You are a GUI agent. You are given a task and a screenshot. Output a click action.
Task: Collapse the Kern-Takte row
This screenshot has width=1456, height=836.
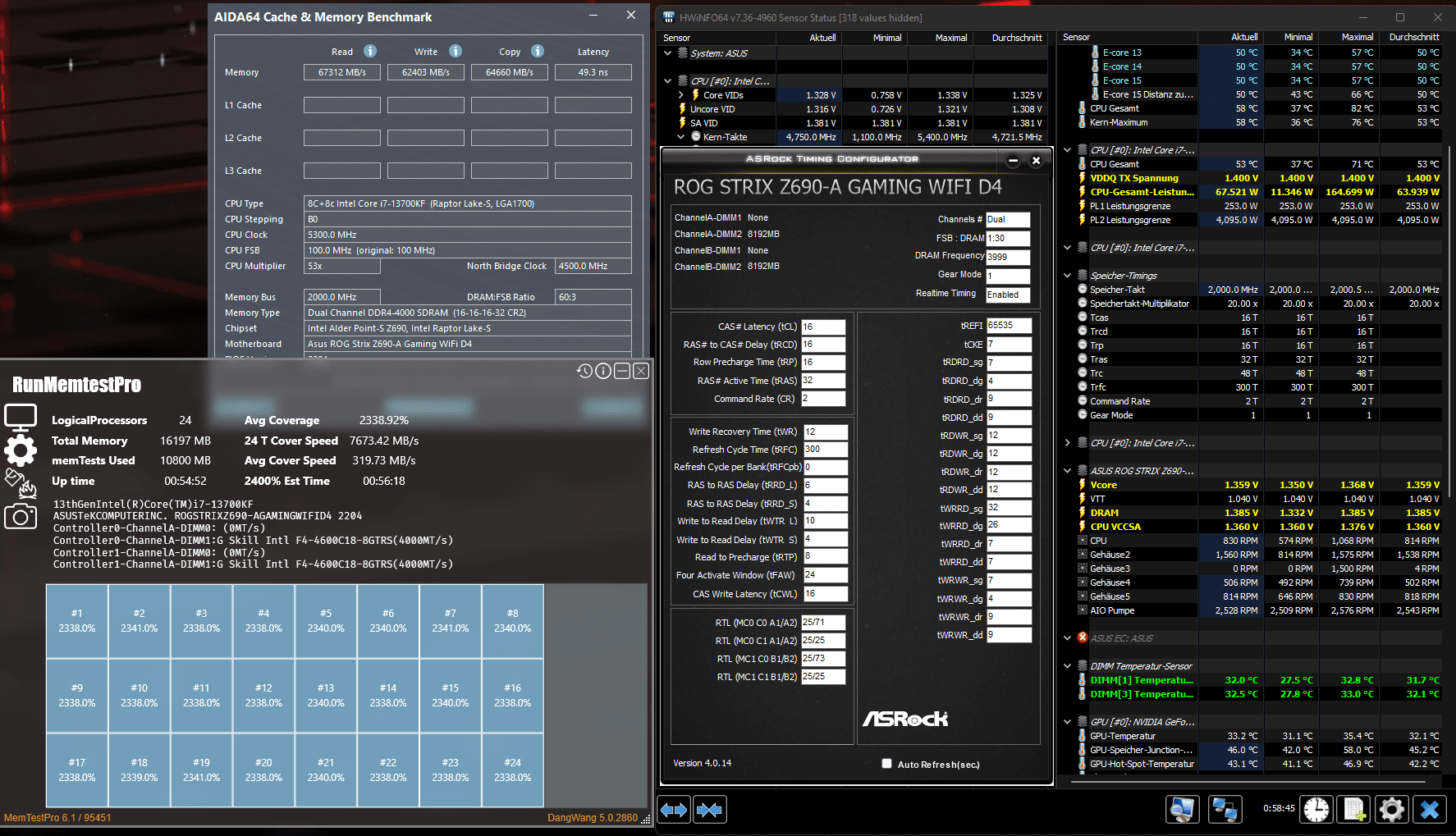681,137
